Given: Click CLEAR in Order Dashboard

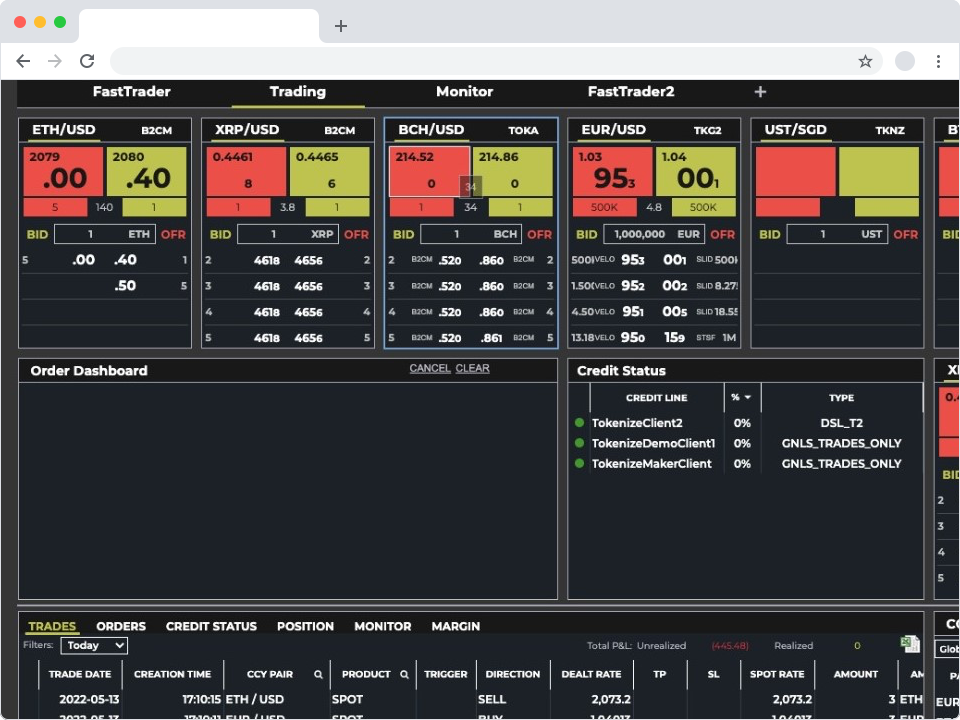Looking at the screenshot, I should (472, 368).
